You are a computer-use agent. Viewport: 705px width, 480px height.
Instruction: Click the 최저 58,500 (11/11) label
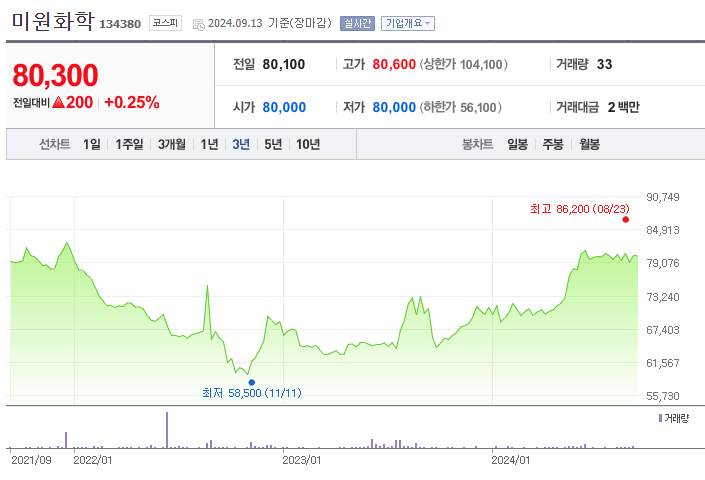[x=252, y=393]
